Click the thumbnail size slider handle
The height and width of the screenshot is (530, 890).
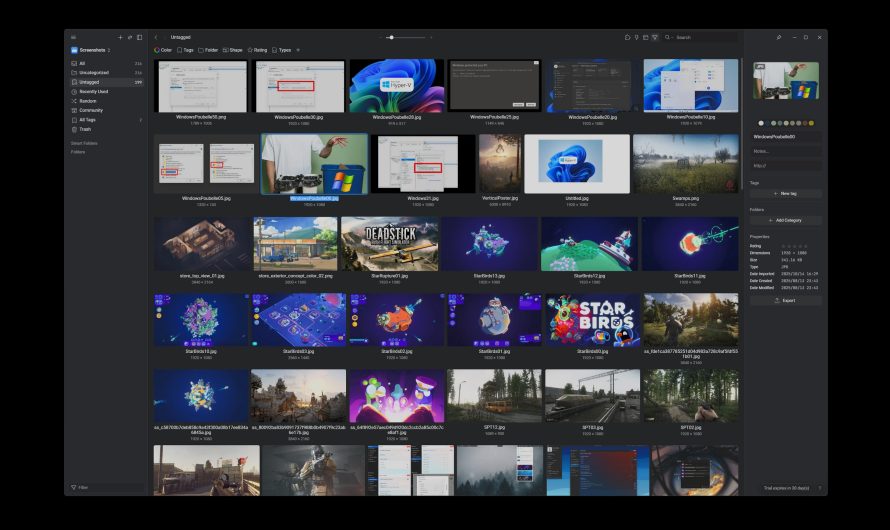(x=391, y=37)
